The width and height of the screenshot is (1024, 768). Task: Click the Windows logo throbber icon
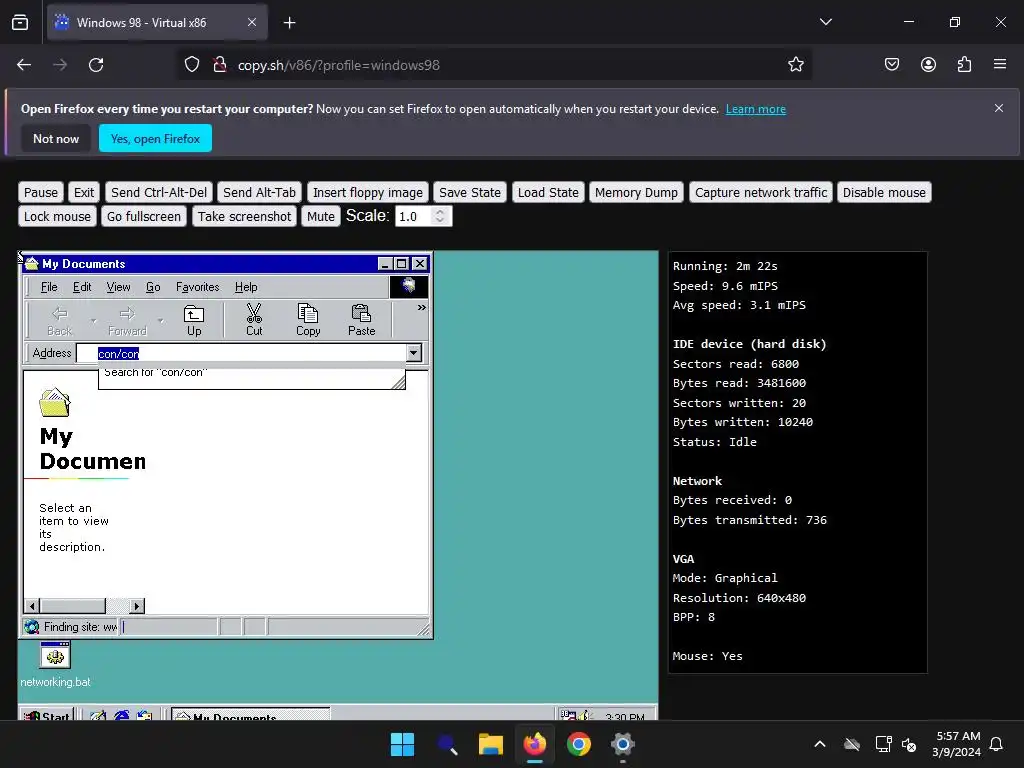(409, 286)
